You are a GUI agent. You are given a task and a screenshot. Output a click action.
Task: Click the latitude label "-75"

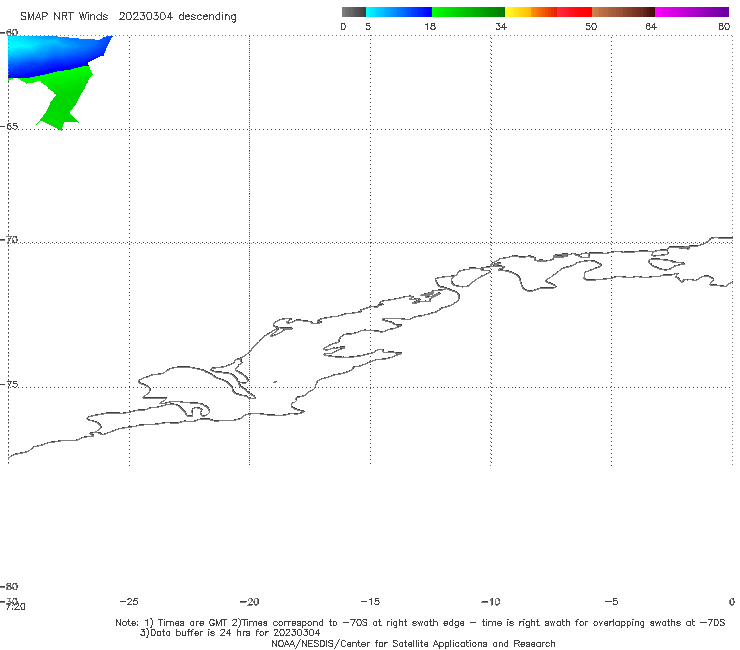(9, 384)
